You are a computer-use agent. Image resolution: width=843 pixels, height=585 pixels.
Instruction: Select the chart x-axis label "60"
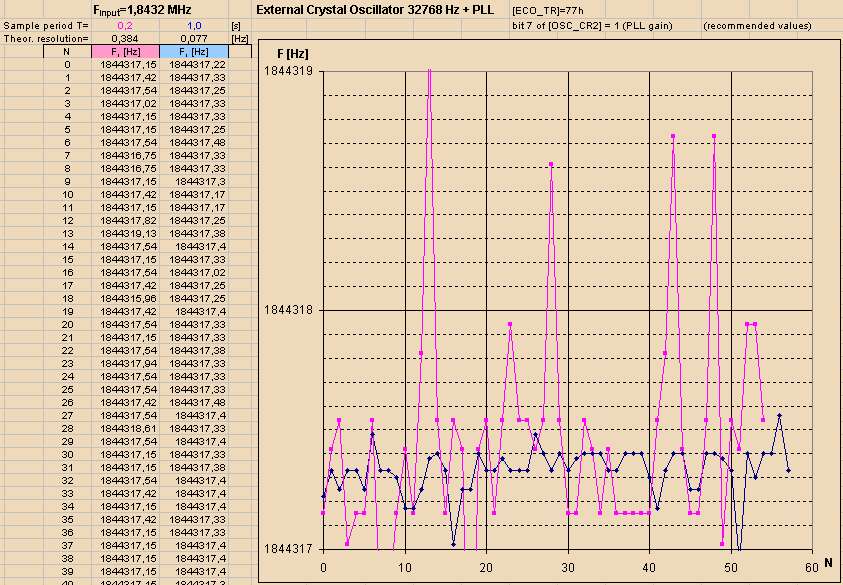[812, 567]
